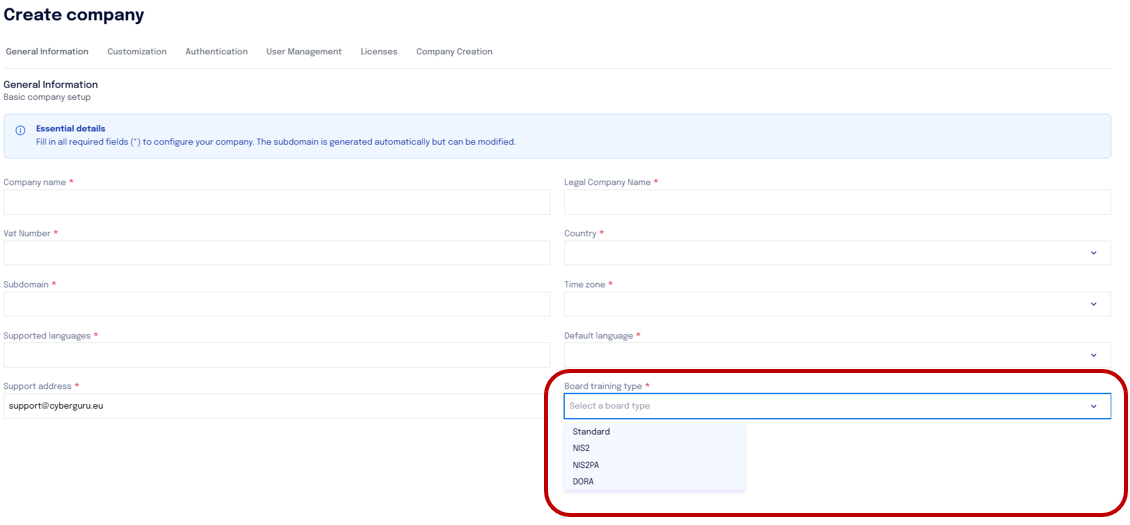This screenshot has height=525, width=1130.
Task: Click the Support address field with support@cyberguru.eu
Action: (277, 406)
